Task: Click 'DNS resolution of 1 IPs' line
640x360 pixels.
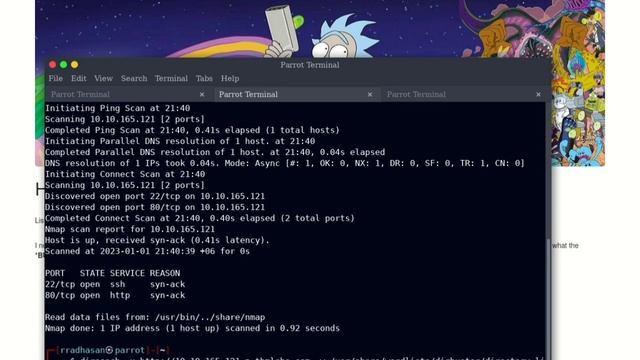Action: coord(284,163)
